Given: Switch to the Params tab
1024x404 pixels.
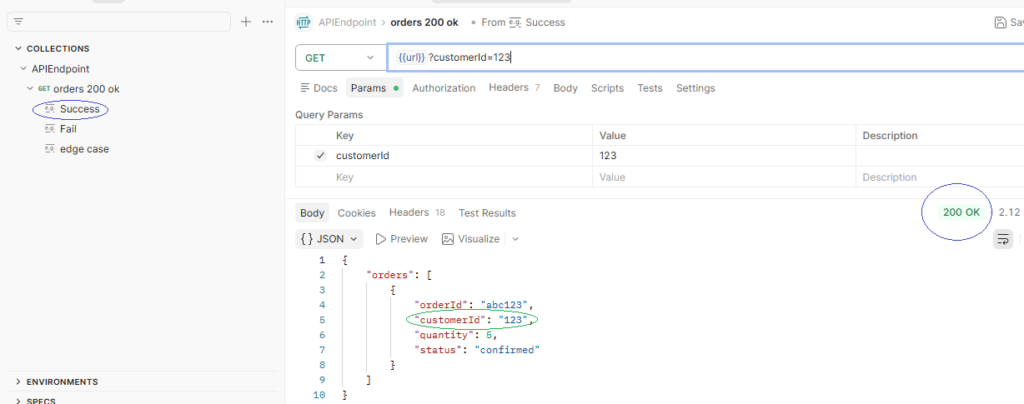Looking at the screenshot, I should (x=375, y=88).
